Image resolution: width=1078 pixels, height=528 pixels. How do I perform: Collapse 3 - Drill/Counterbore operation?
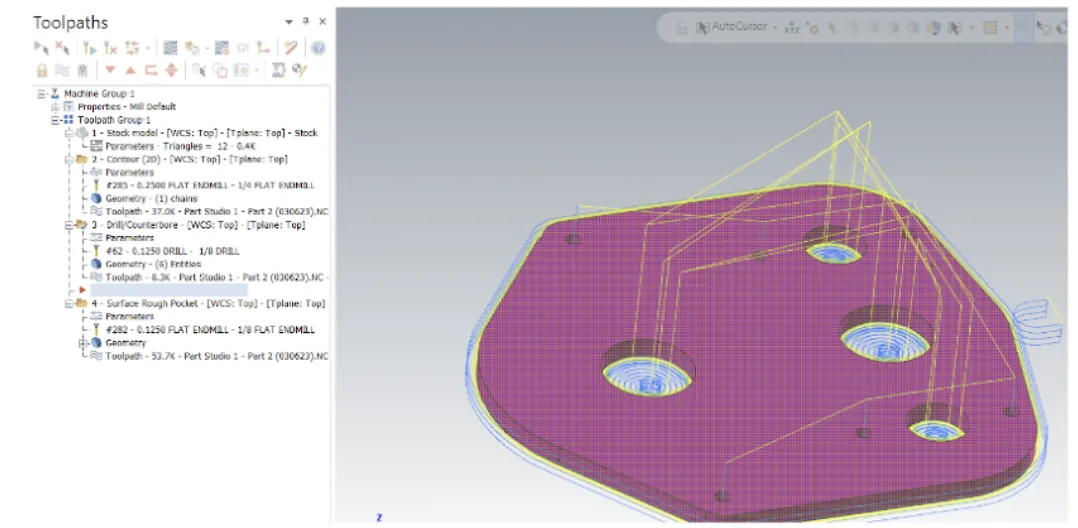click(68, 225)
